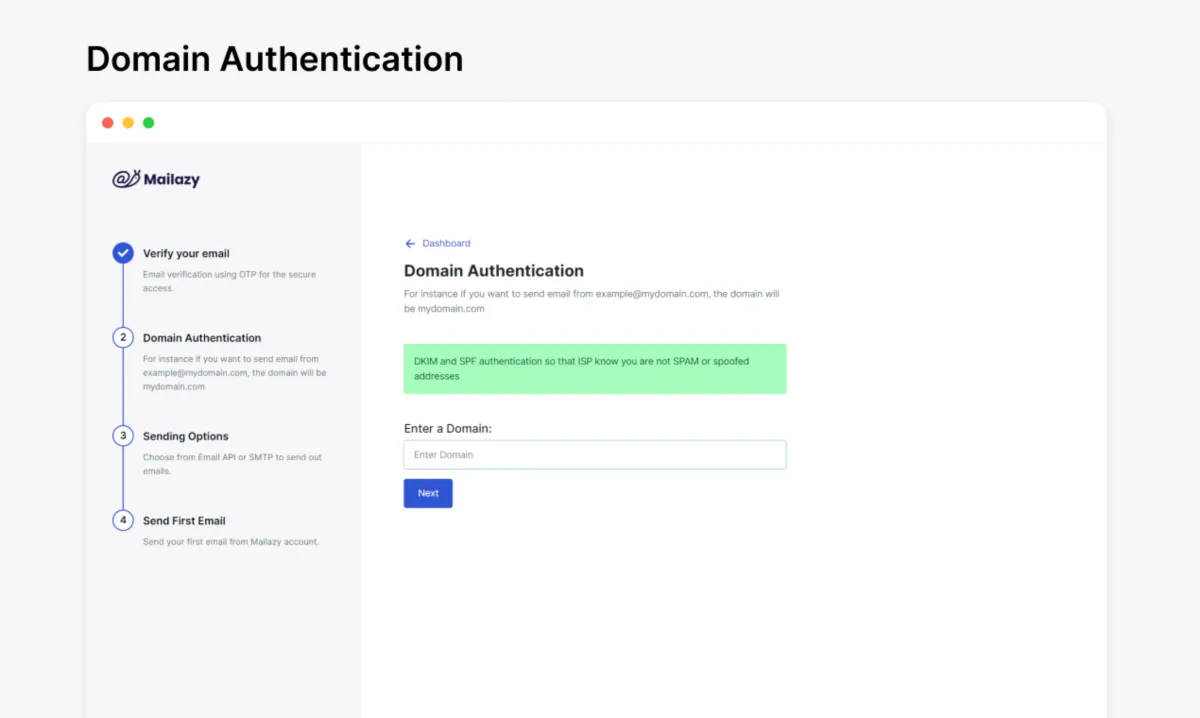Click the green maximize window dot
The image size is (1200, 718).
click(x=148, y=123)
